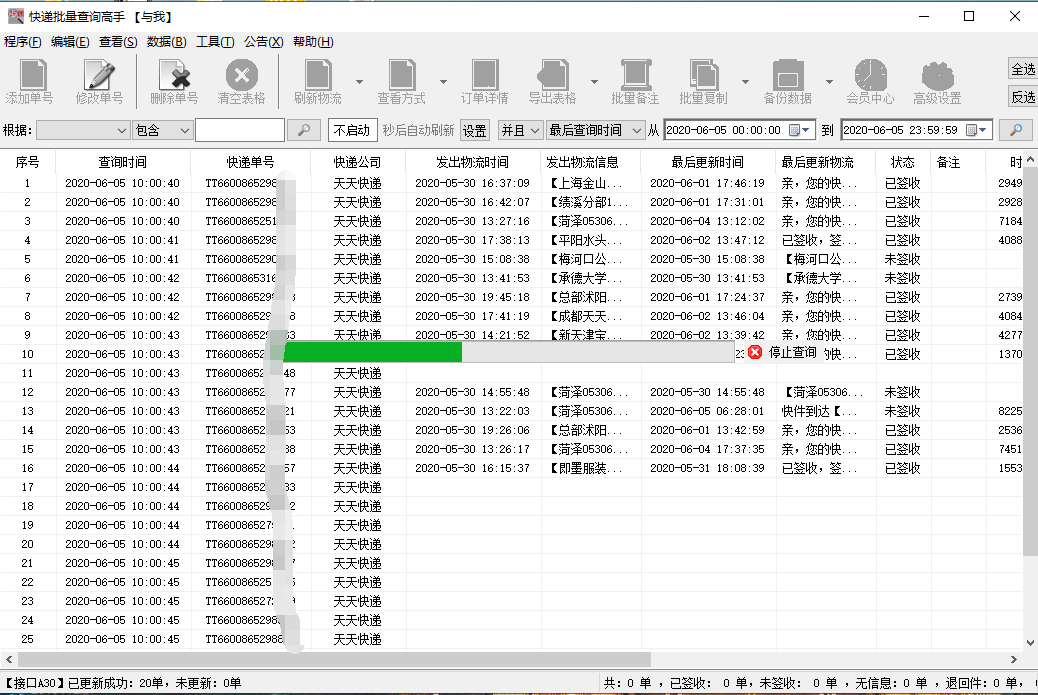Screen dimensions: 1038x695
Task: Open the 数据 menu
Action: pyautogui.click(x=168, y=42)
